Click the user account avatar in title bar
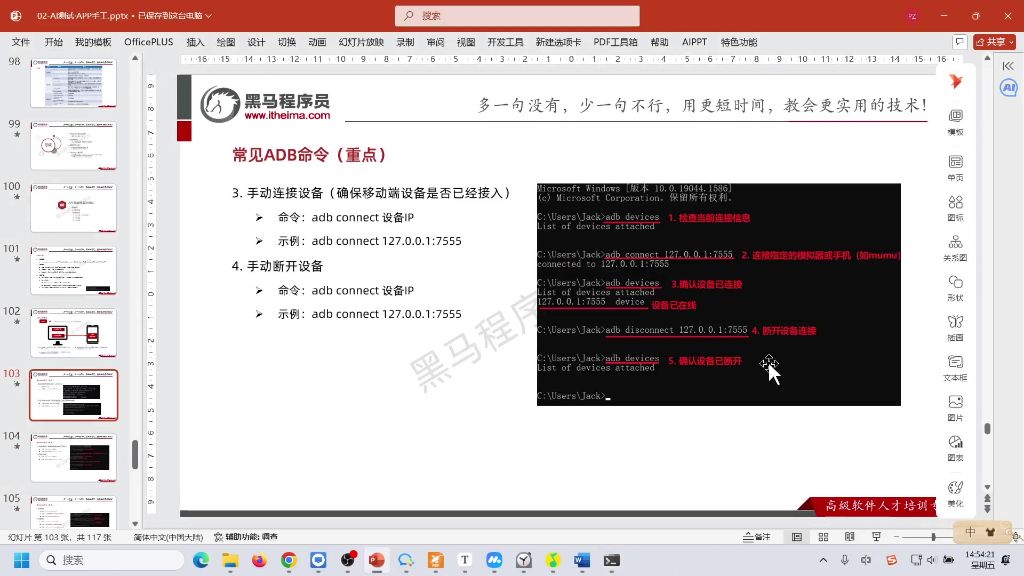This screenshot has height=576, width=1024. click(912, 16)
